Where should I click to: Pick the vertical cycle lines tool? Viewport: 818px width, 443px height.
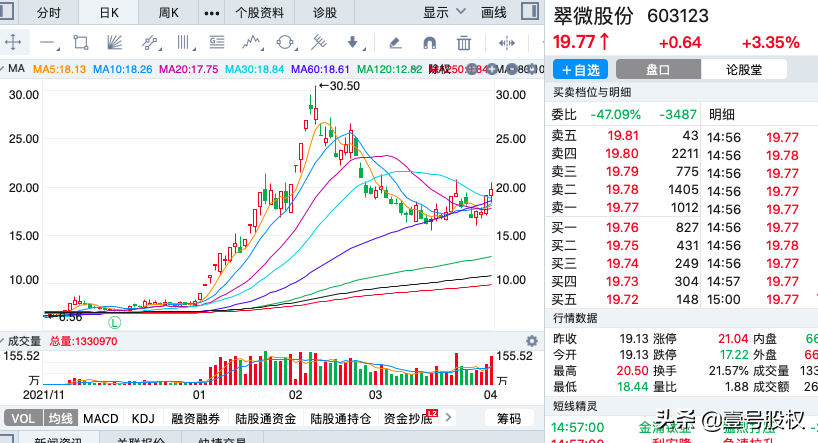184,42
